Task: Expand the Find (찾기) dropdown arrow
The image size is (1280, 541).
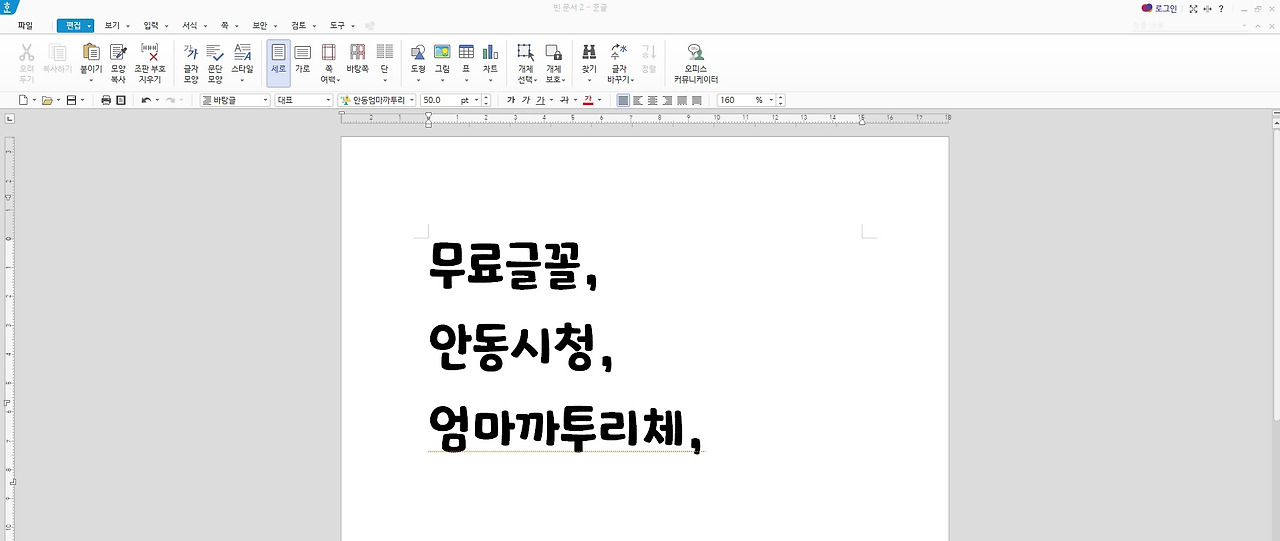Action: [589, 80]
